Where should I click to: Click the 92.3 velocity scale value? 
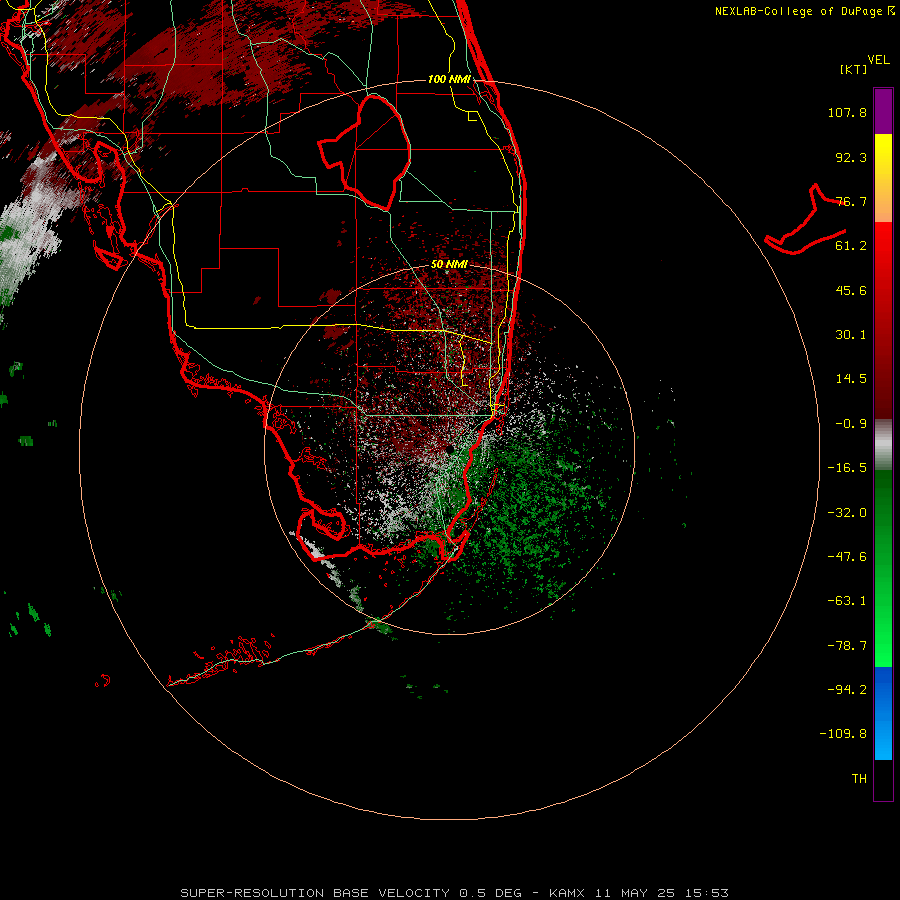coord(851,157)
